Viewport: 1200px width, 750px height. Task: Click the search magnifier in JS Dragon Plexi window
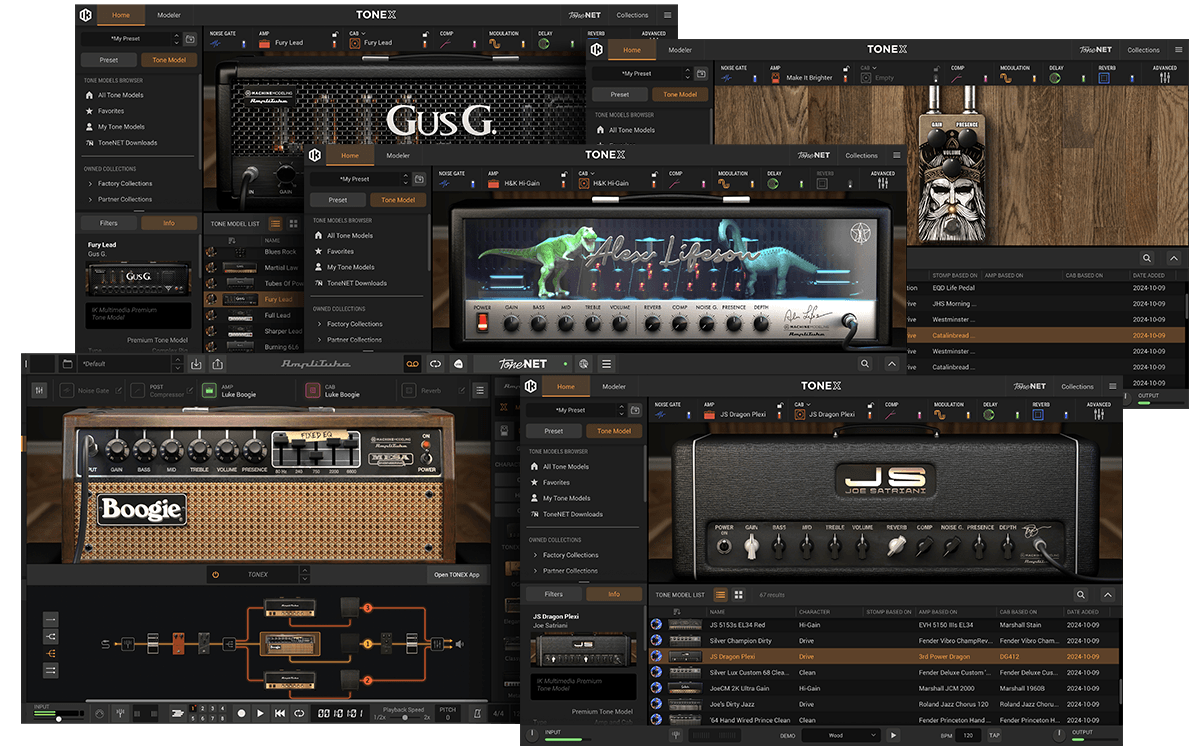1081,594
